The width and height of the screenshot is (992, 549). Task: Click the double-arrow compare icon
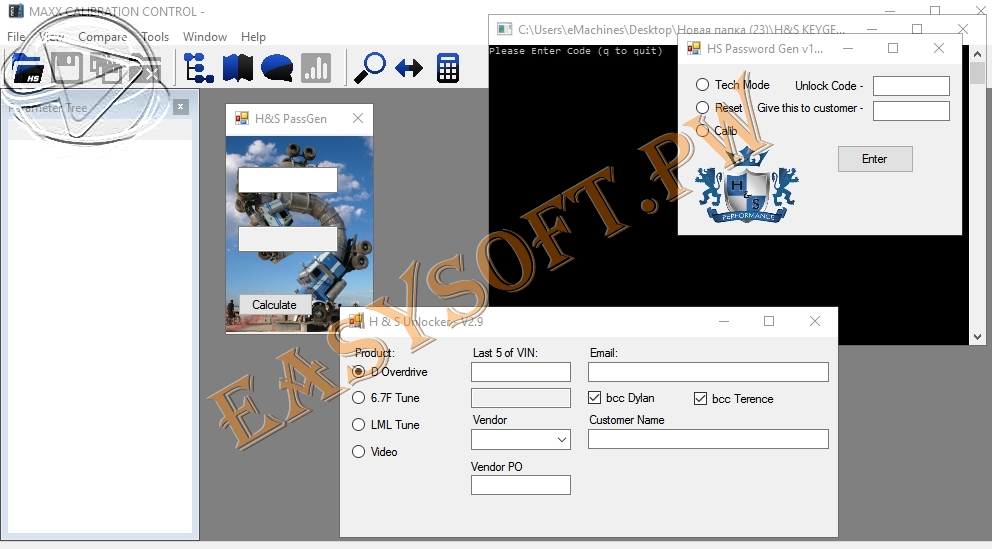(x=409, y=68)
